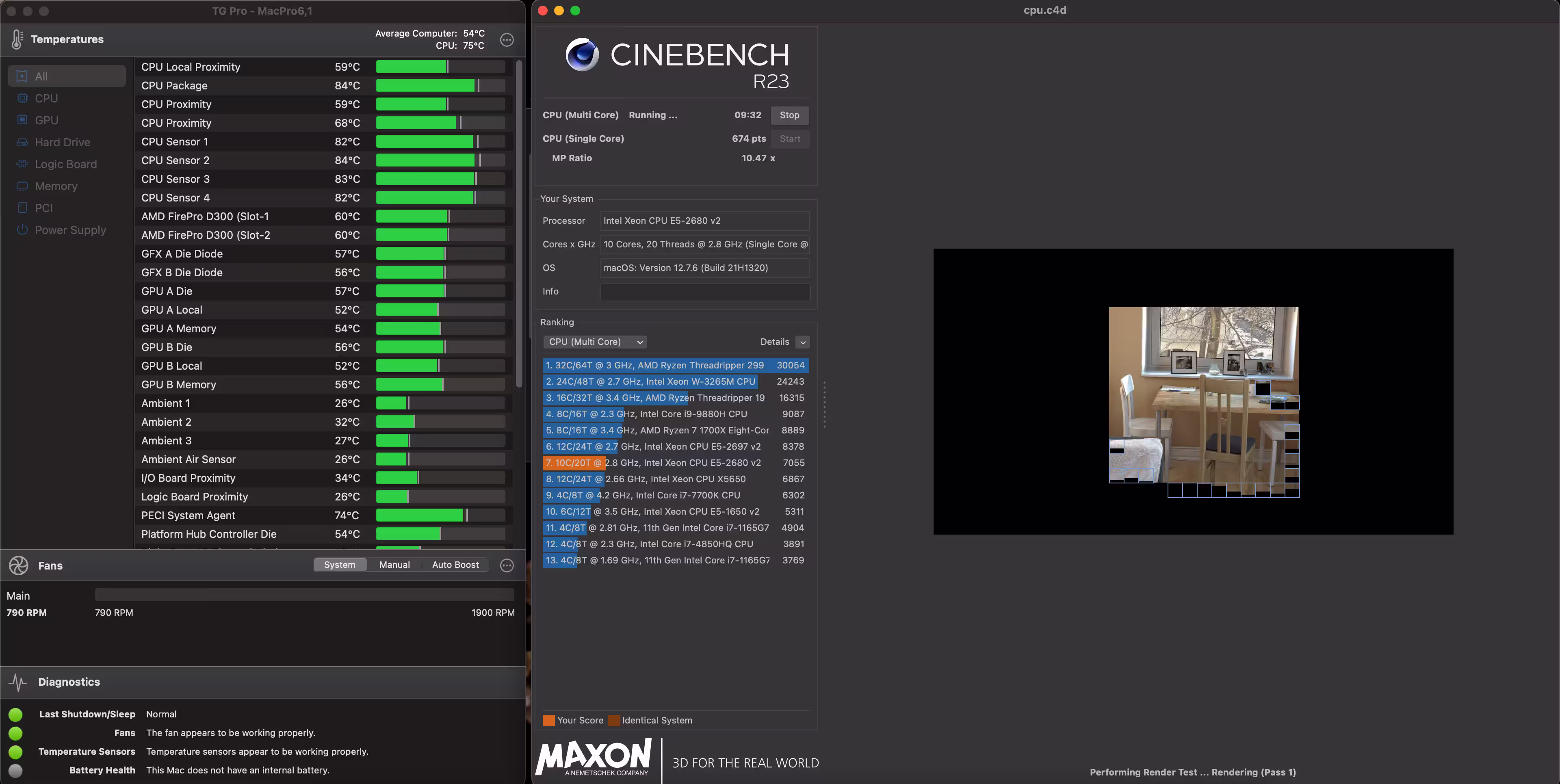1560x784 pixels.
Task: Click the green Fans diagnostic status indicator
Action: pyautogui.click(x=16, y=733)
